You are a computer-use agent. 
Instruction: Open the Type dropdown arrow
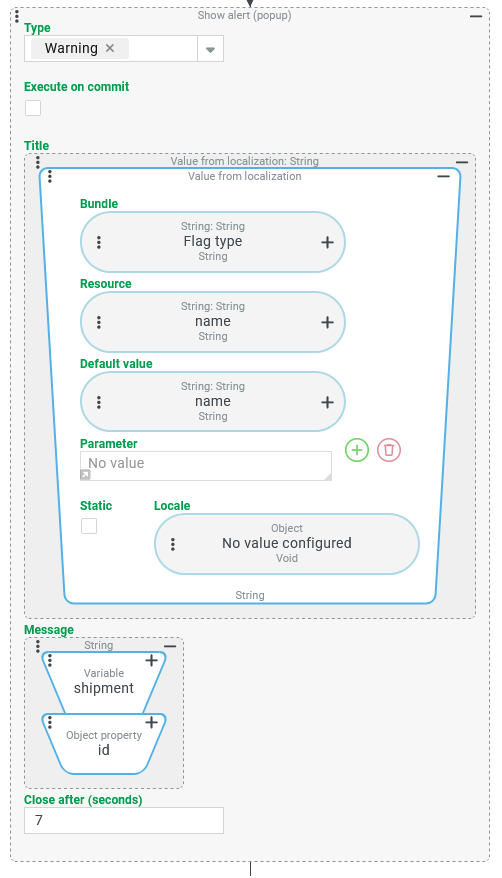tap(210, 49)
